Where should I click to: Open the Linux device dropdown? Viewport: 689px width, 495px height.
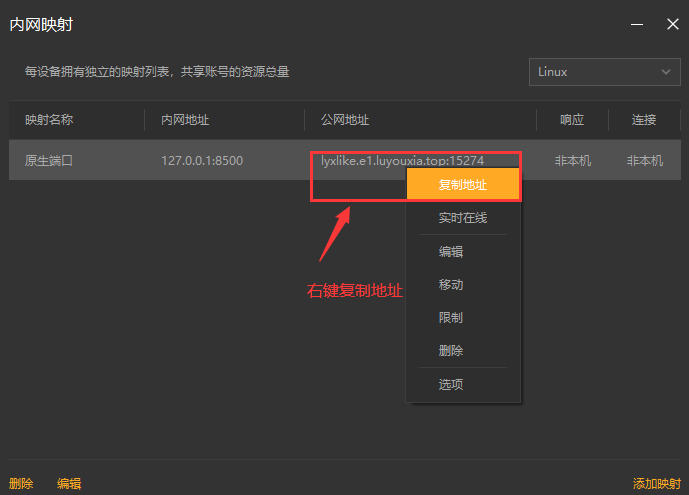click(x=605, y=72)
